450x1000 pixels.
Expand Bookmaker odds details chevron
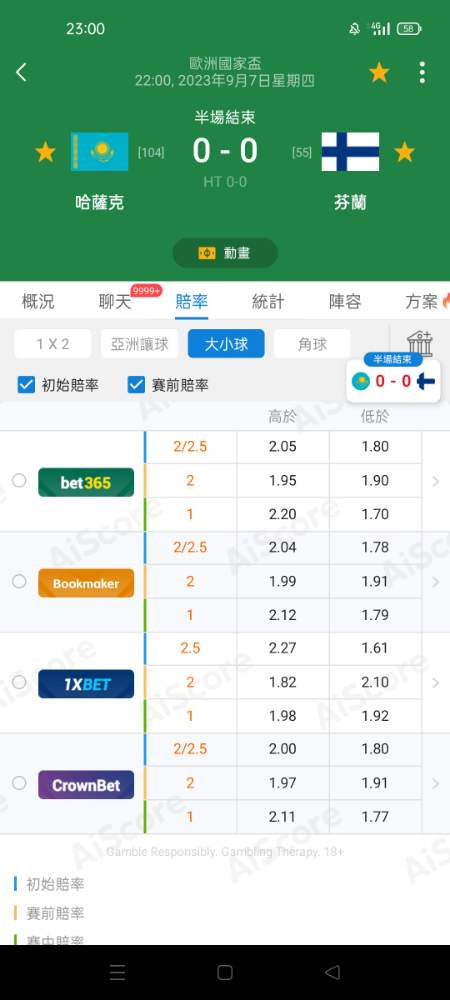(x=436, y=582)
